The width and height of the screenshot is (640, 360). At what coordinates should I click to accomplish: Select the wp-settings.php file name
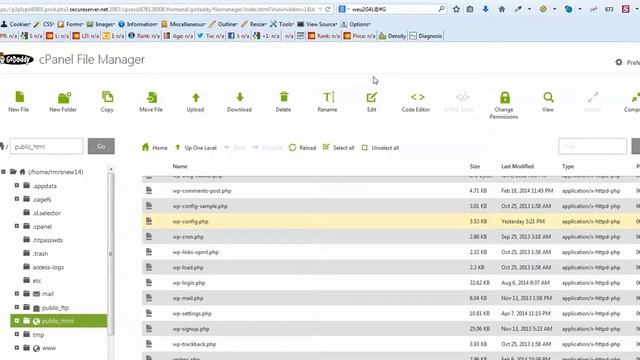tap(192, 313)
